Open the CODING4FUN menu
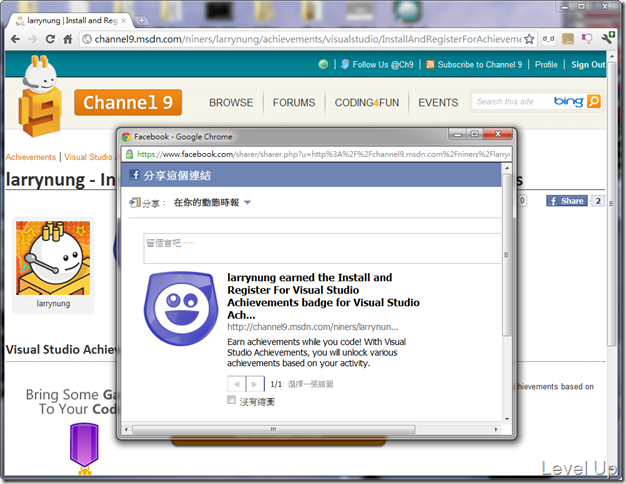 (x=366, y=103)
